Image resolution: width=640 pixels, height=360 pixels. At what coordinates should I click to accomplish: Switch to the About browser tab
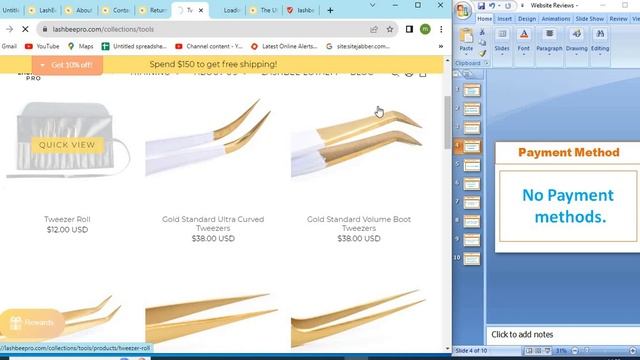tap(80, 11)
